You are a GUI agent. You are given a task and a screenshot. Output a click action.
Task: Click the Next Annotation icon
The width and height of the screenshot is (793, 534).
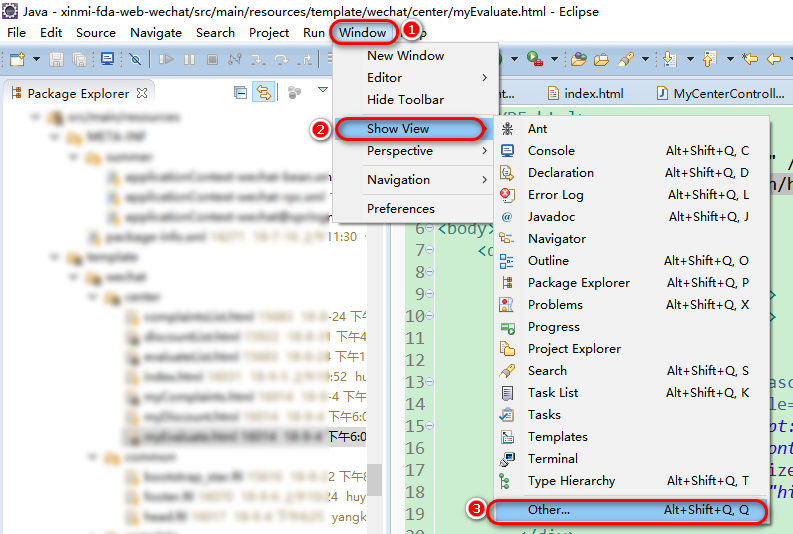(x=670, y=59)
